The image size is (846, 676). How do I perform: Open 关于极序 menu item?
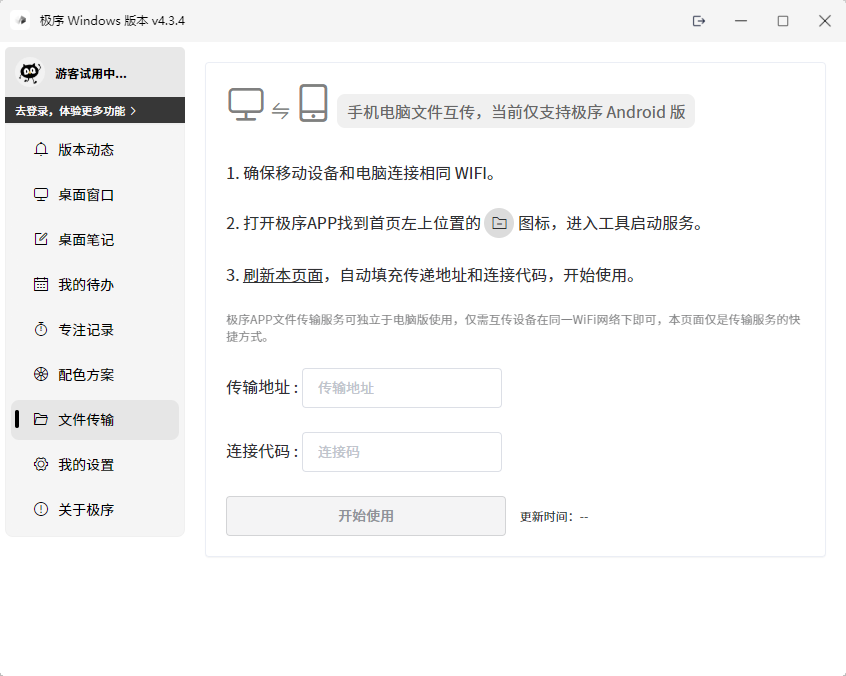[x=95, y=509]
